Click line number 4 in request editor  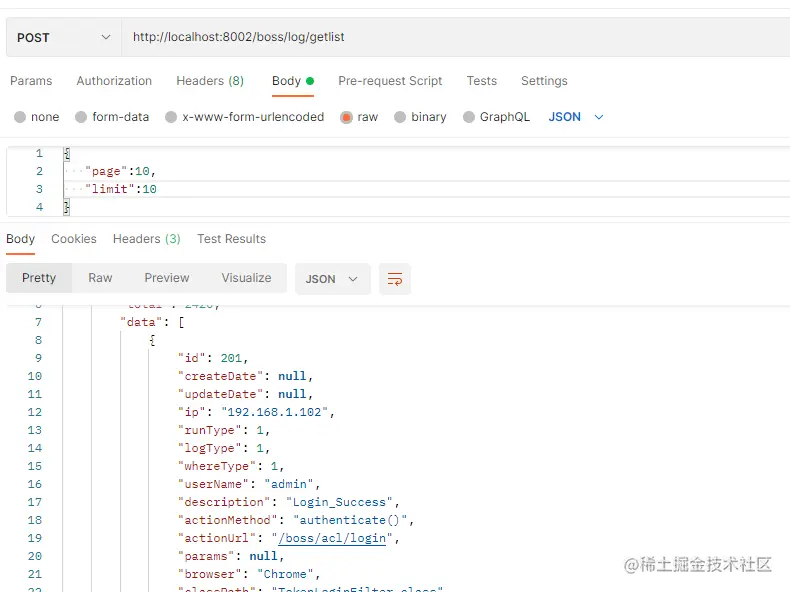coord(39,207)
